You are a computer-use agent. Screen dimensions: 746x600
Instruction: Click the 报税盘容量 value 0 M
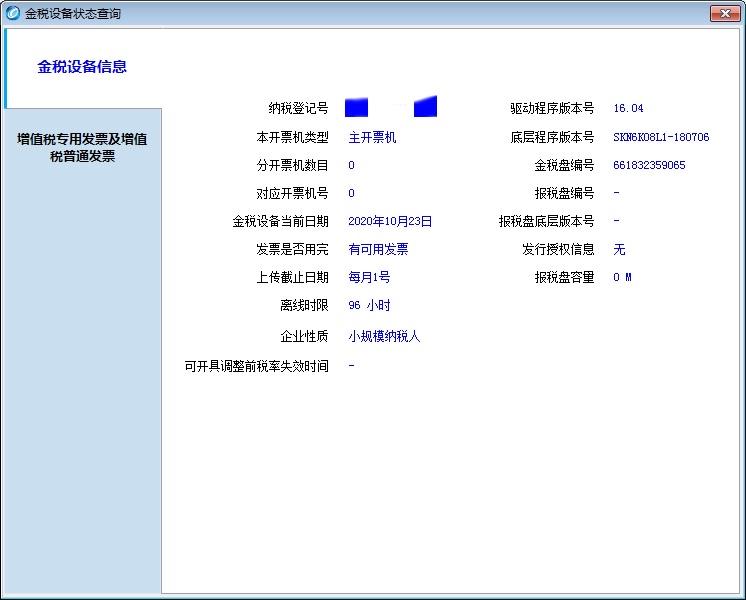tap(622, 277)
